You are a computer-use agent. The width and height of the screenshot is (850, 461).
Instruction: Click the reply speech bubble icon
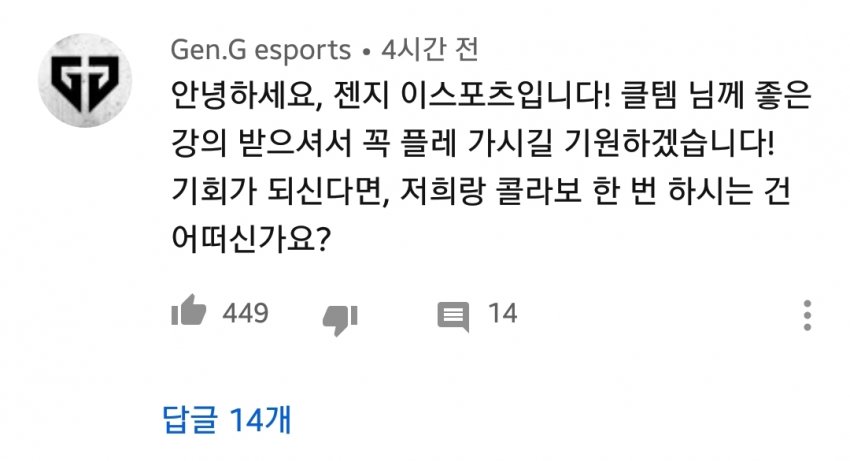[453, 316]
